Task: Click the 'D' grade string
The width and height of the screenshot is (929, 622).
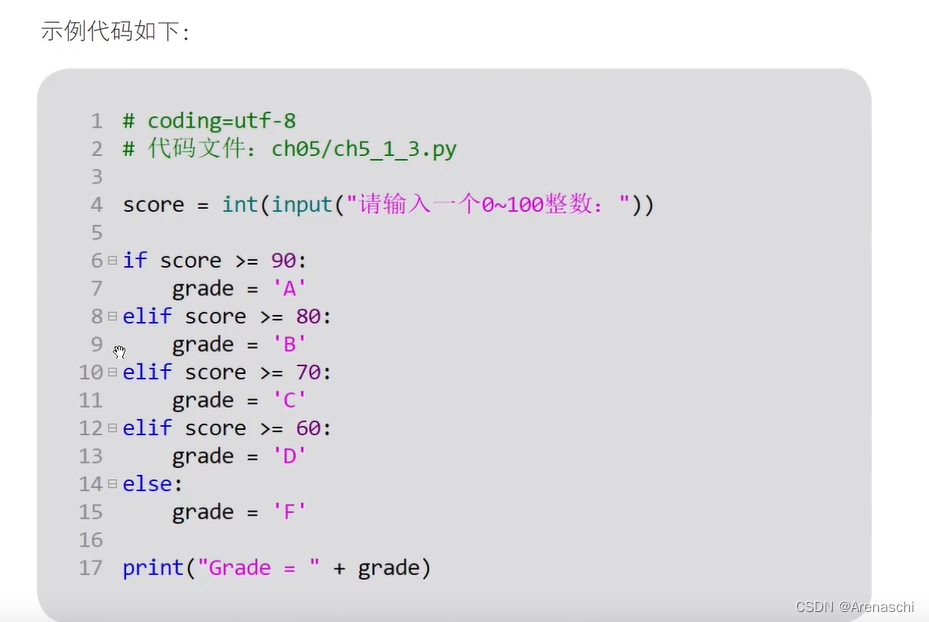Action: click(x=289, y=456)
